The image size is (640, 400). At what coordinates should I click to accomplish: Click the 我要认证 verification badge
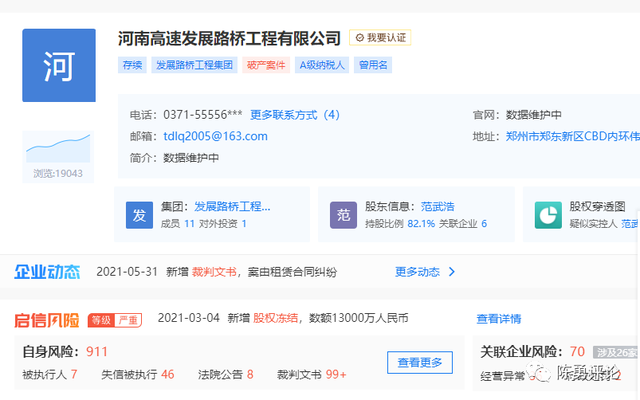point(380,38)
